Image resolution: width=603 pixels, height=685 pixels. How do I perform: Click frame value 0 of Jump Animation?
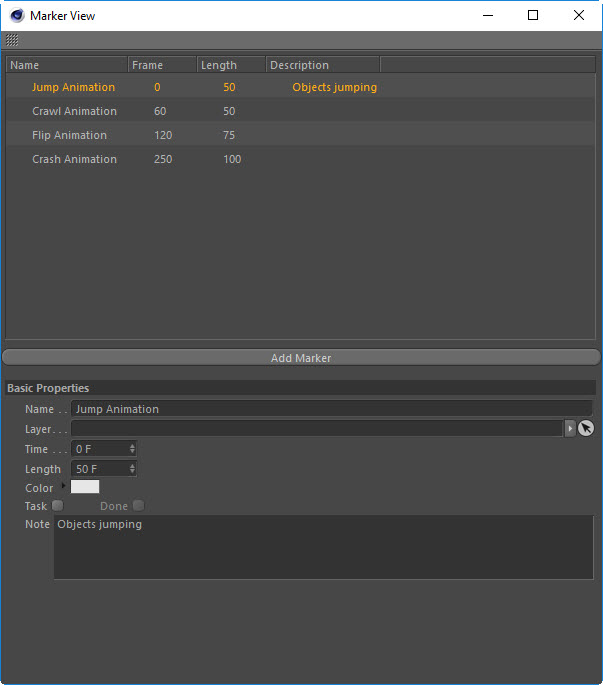(157, 87)
